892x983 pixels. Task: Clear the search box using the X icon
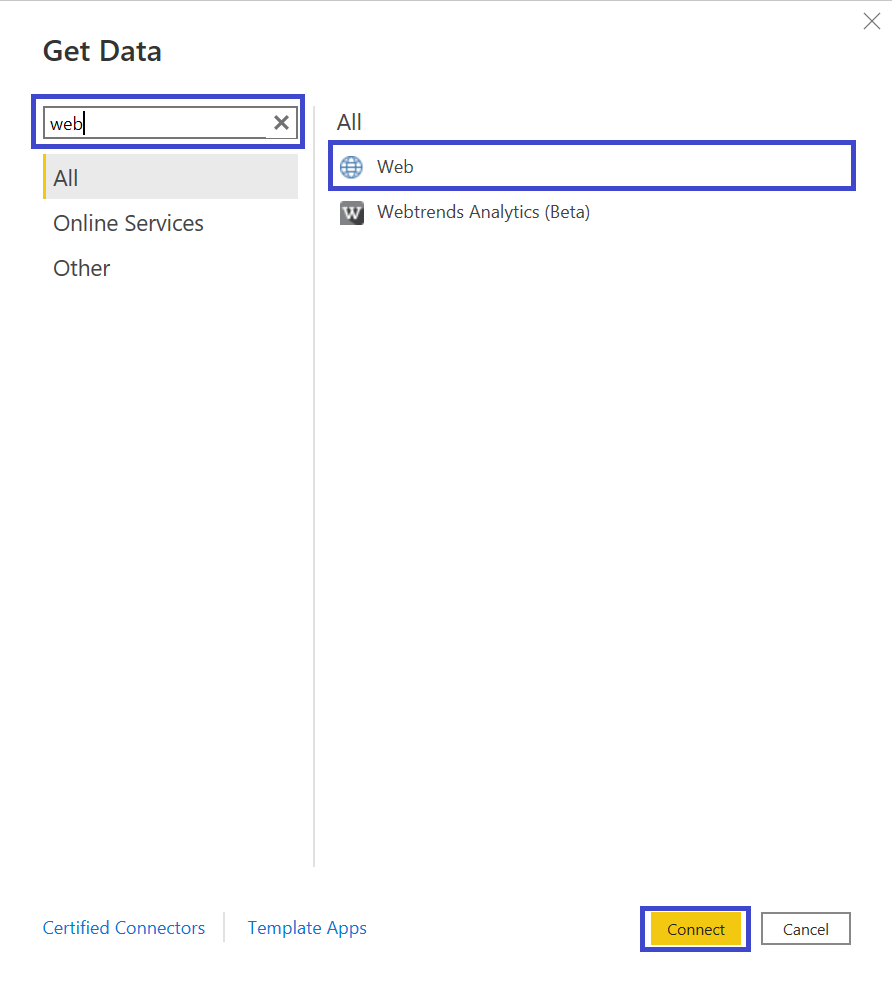pos(281,122)
